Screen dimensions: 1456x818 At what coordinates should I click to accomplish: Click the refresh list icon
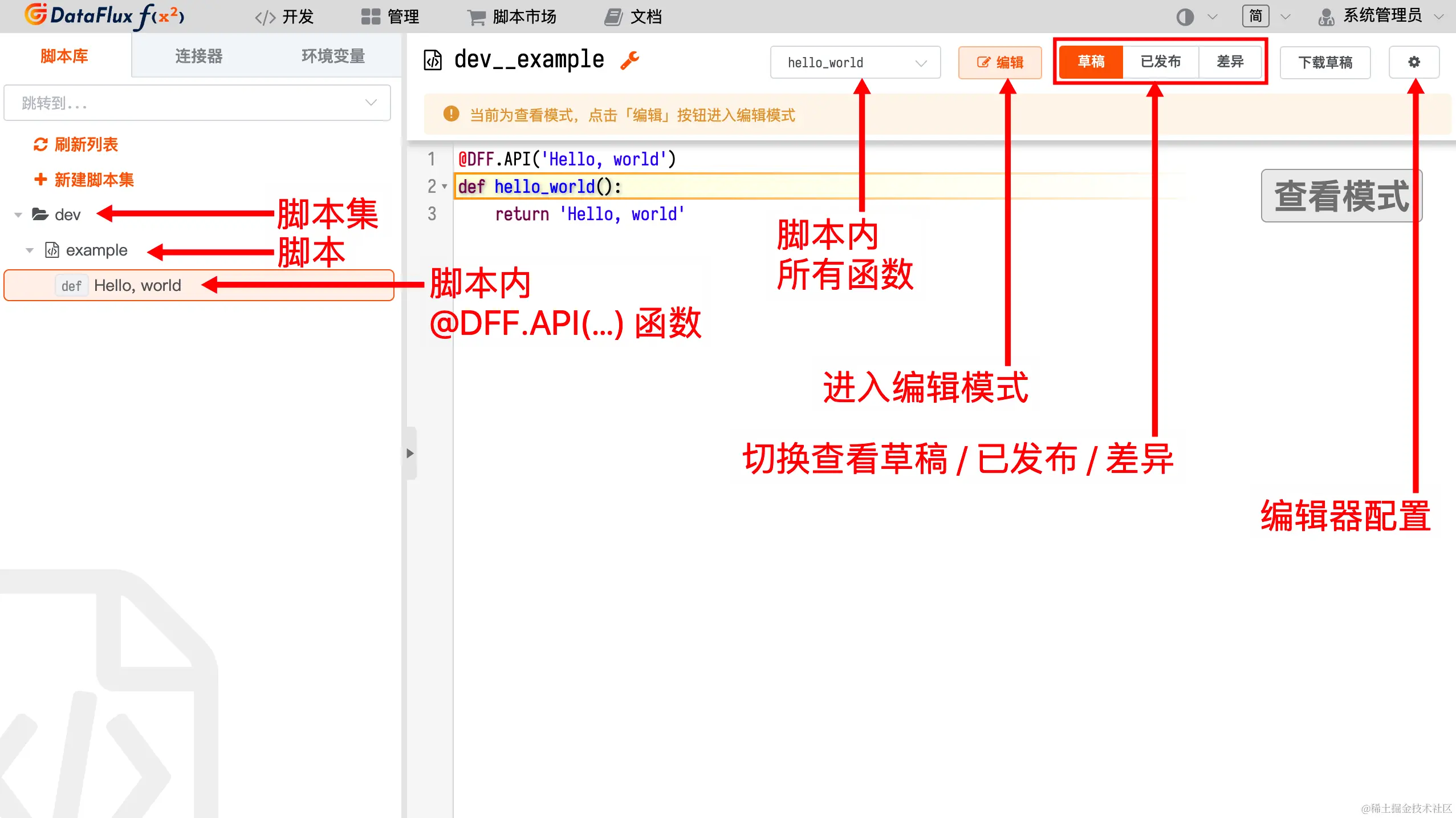pyautogui.click(x=40, y=144)
